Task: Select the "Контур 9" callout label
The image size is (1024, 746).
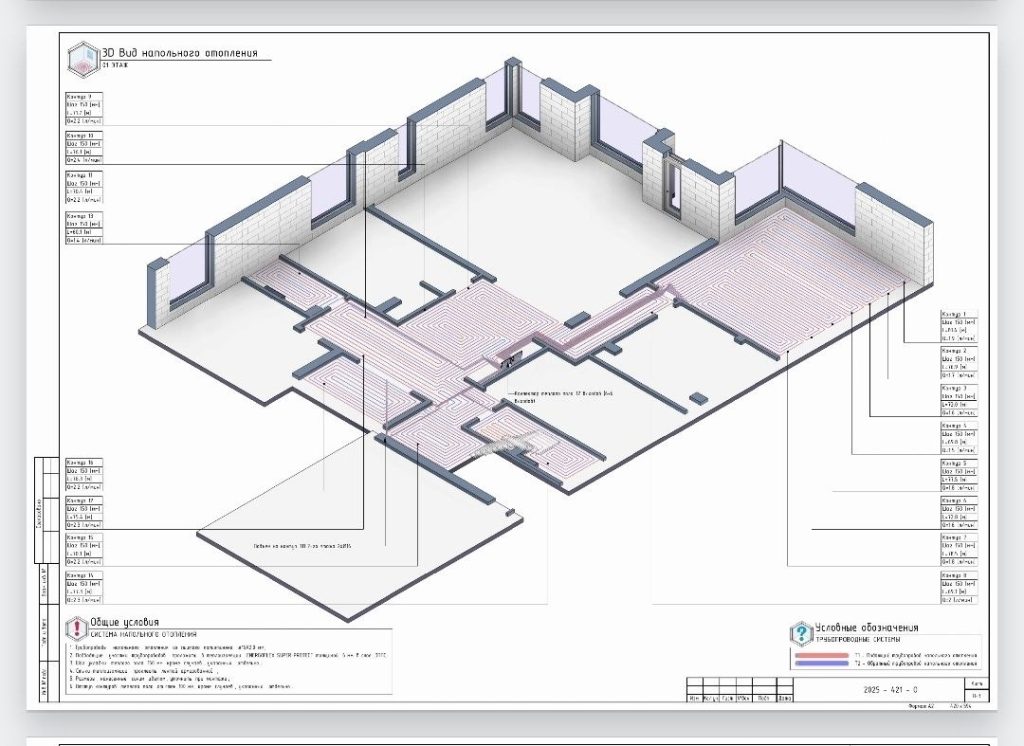Action: [84, 108]
